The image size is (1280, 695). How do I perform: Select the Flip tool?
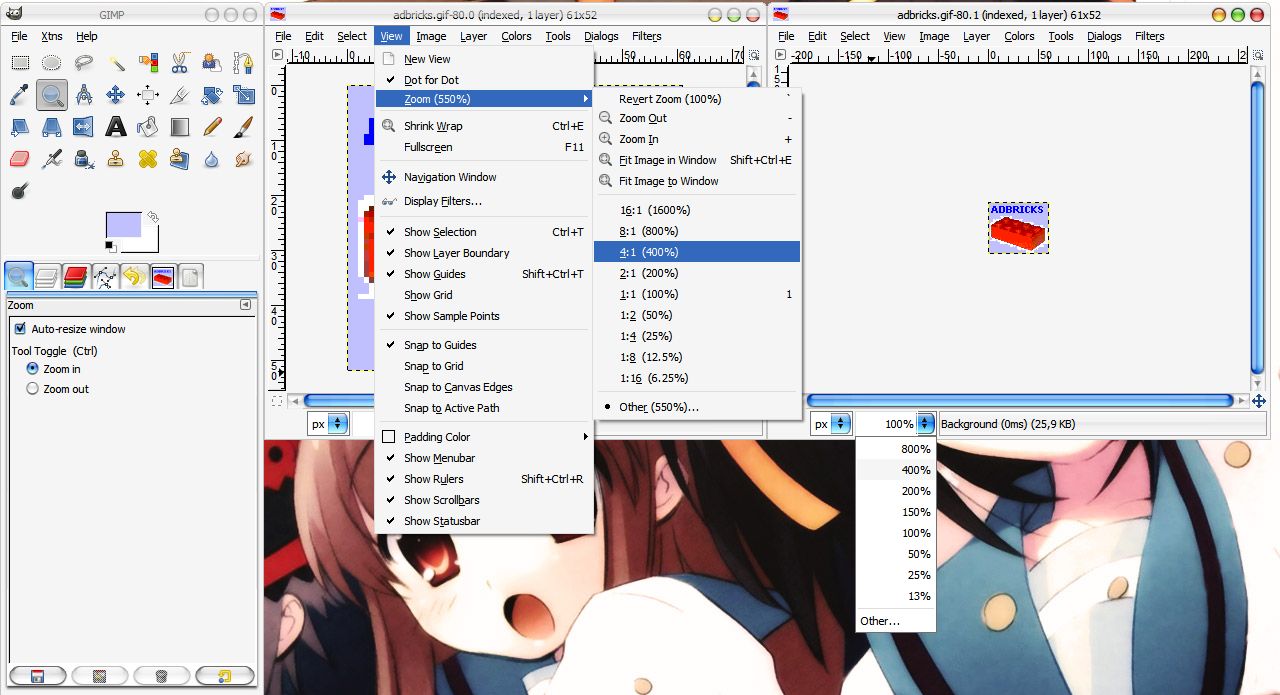(83, 127)
